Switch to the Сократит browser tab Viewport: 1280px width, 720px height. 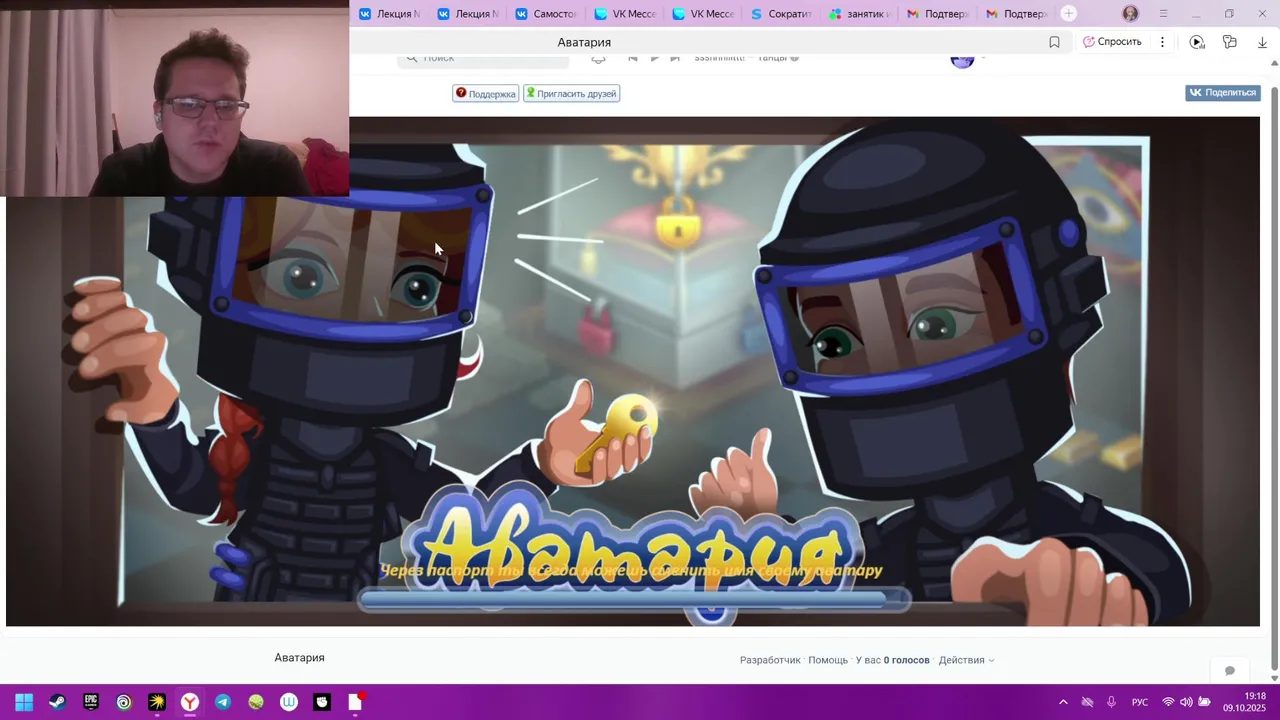[781, 14]
